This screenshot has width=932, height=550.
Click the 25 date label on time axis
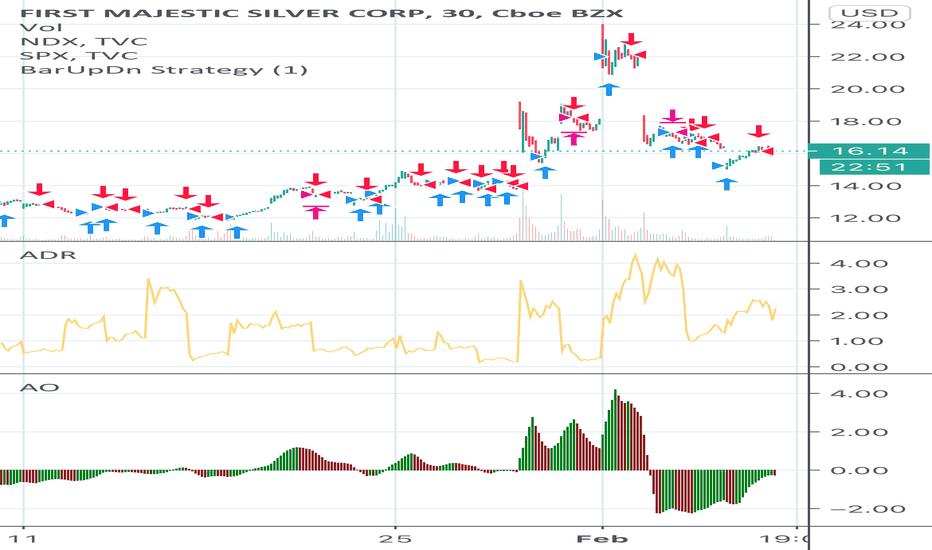(395, 539)
